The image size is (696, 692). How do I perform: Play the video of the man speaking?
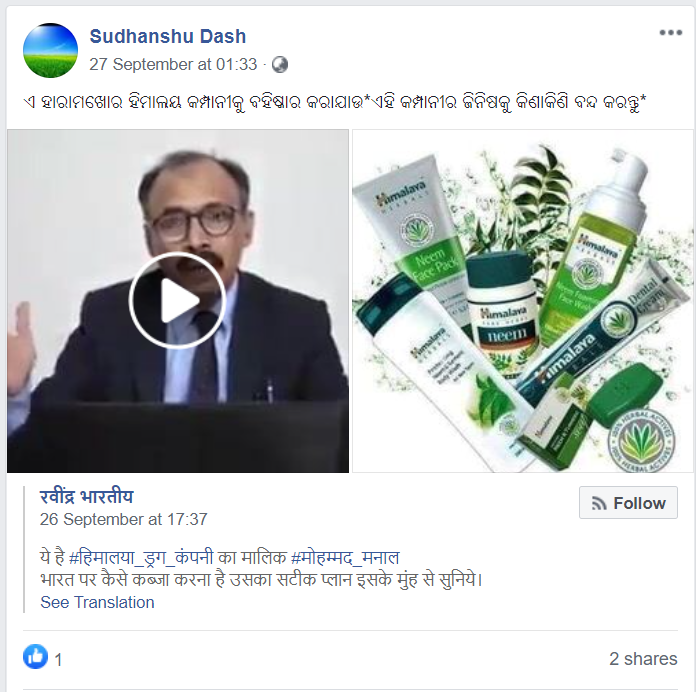tap(178, 301)
